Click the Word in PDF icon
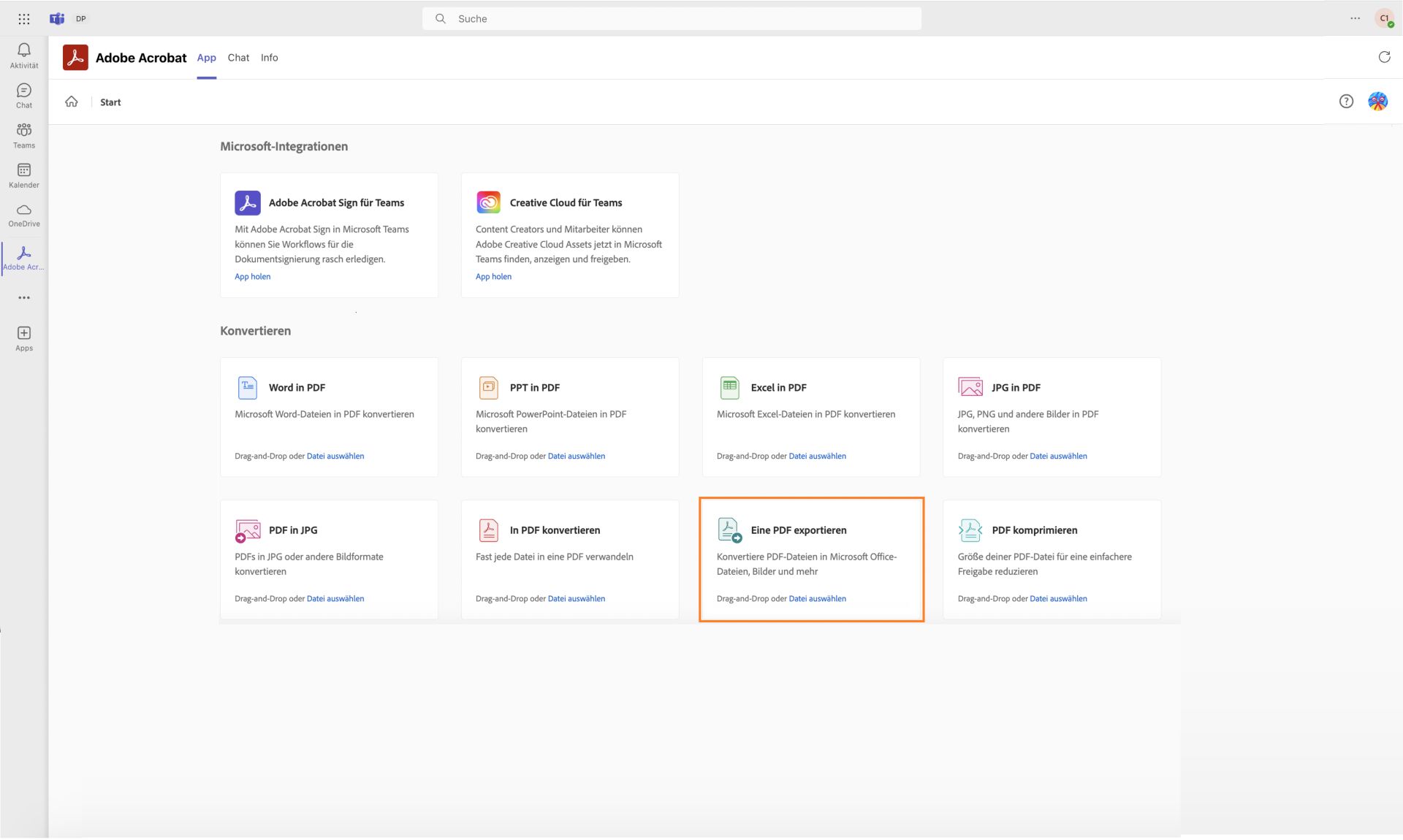This screenshot has height=840, width=1403. point(248,387)
